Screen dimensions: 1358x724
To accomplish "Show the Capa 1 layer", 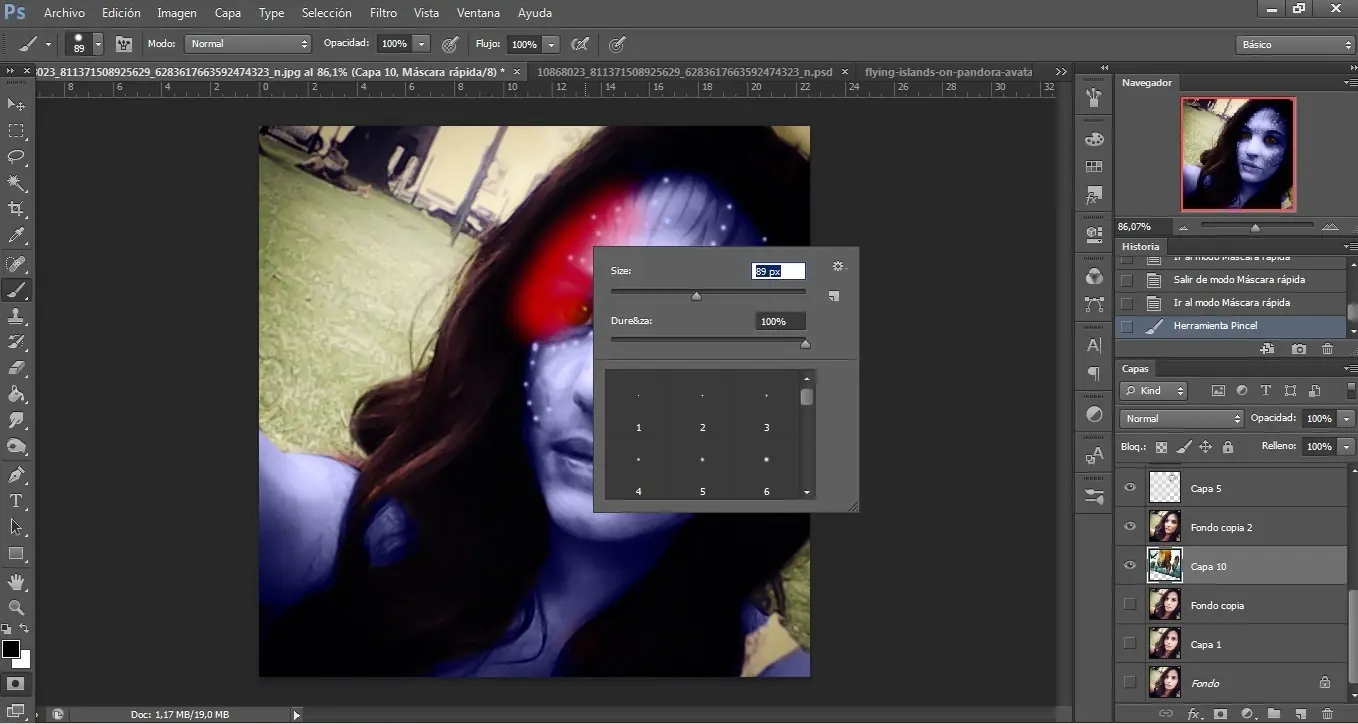I will click(1130, 643).
